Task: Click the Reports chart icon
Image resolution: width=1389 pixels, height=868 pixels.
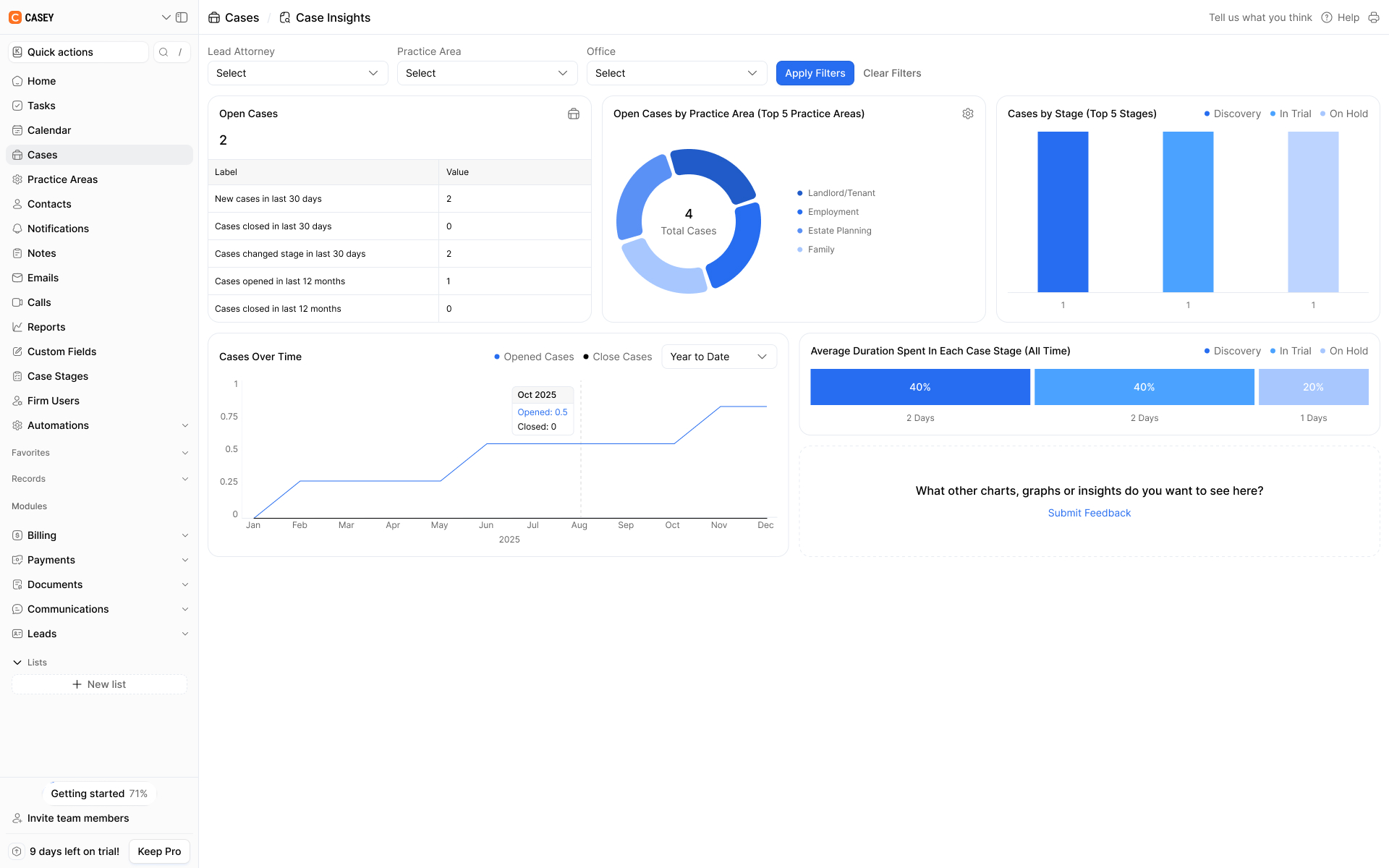Action: click(x=17, y=327)
